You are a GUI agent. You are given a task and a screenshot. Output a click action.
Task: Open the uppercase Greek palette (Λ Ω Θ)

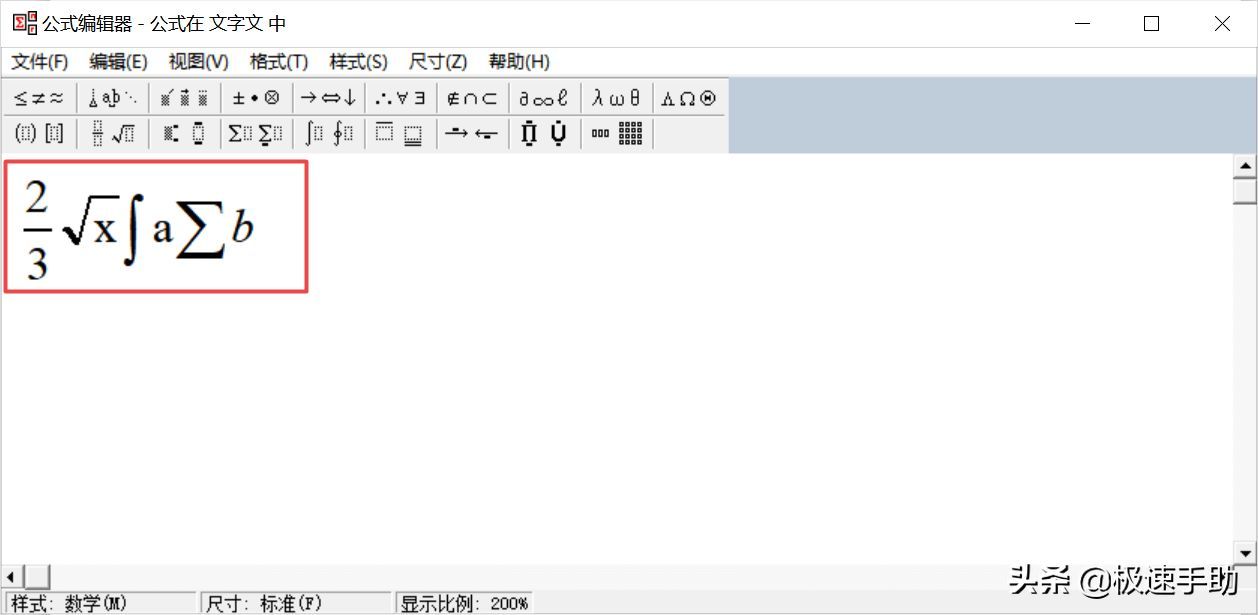tap(688, 98)
